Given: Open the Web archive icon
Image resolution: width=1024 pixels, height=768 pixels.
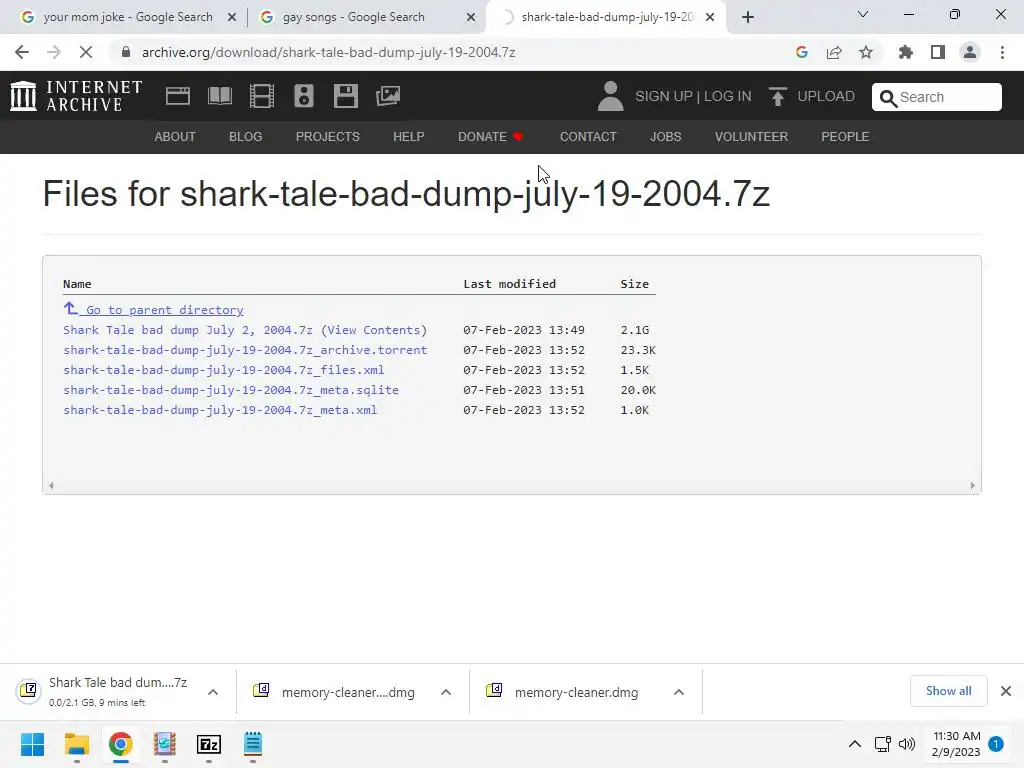Looking at the screenshot, I should tap(178, 96).
